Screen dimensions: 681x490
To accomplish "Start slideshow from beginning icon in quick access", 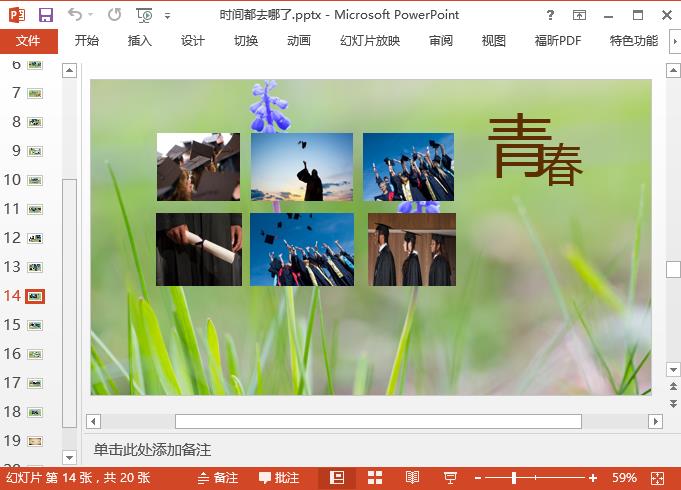I will coord(145,15).
